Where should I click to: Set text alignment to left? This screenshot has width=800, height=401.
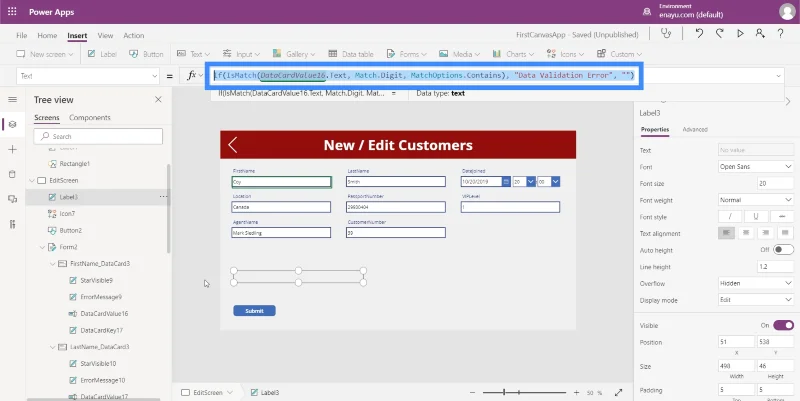[x=726, y=233]
